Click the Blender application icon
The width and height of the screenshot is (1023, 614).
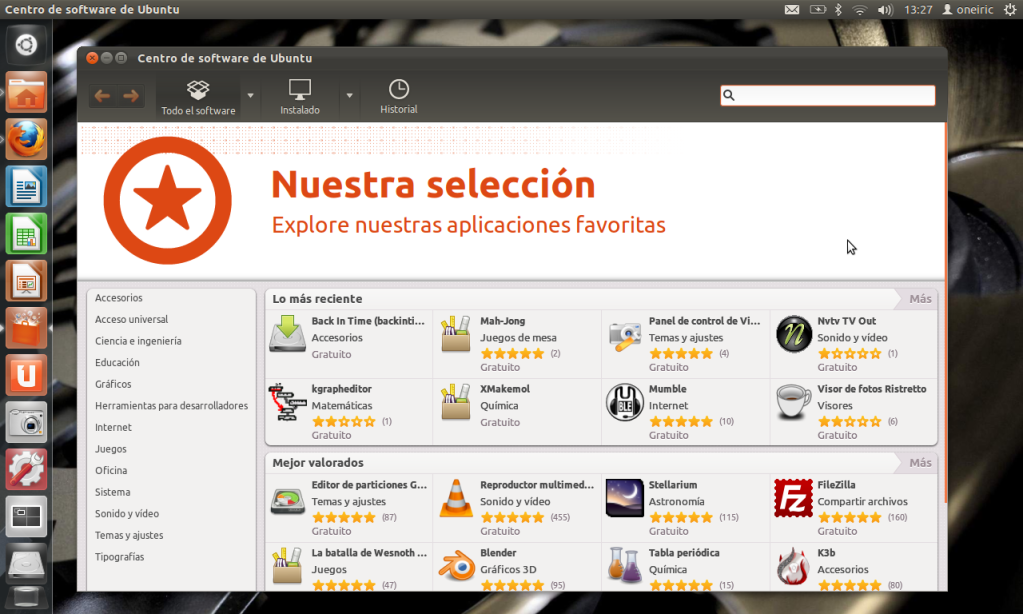point(456,566)
